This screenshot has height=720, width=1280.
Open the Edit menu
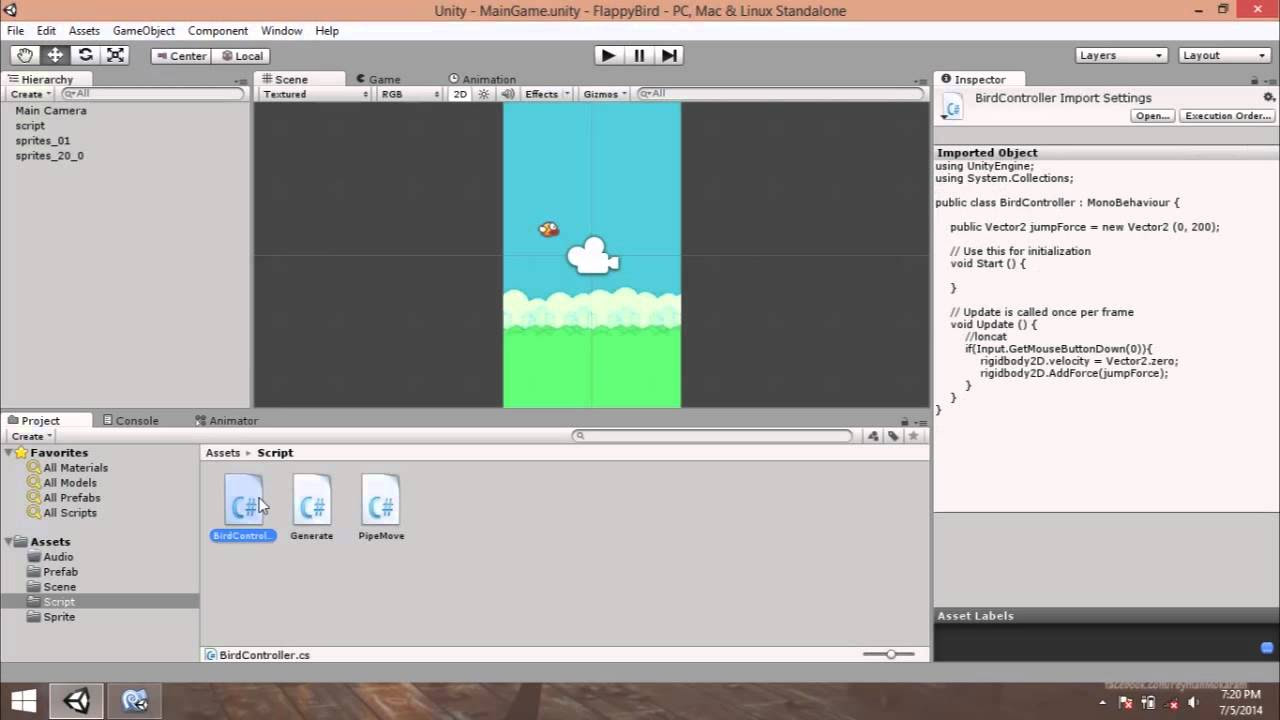pyautogui.click(x=46, y=31)
